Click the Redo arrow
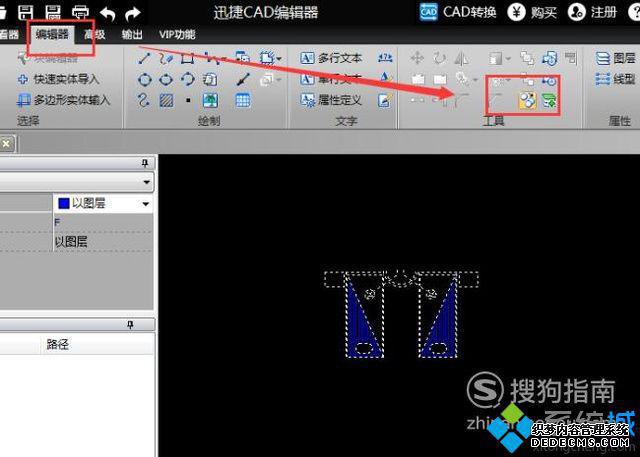Viewport: 640px width, 457px height. (133, 13)
